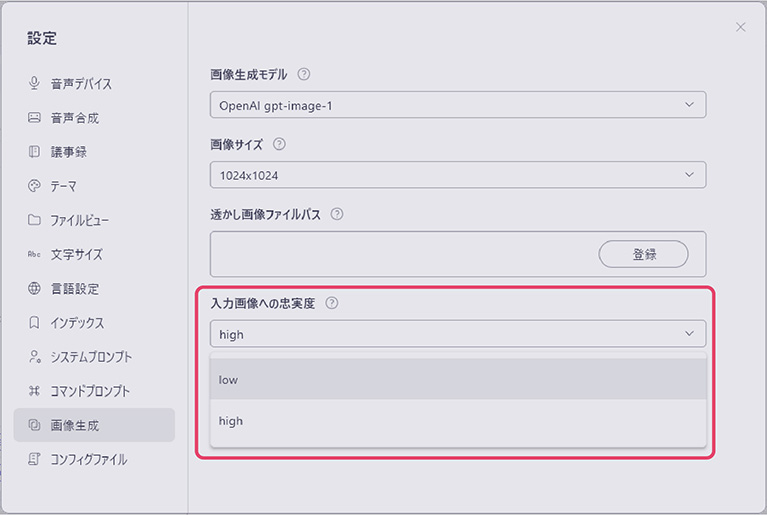Open the 画像生成モデル dropdown

click(x=457, y=105)
